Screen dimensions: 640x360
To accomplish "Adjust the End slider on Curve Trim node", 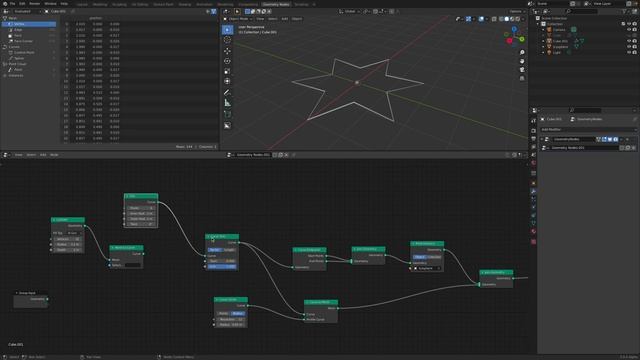I will click(x=222, y=267).
